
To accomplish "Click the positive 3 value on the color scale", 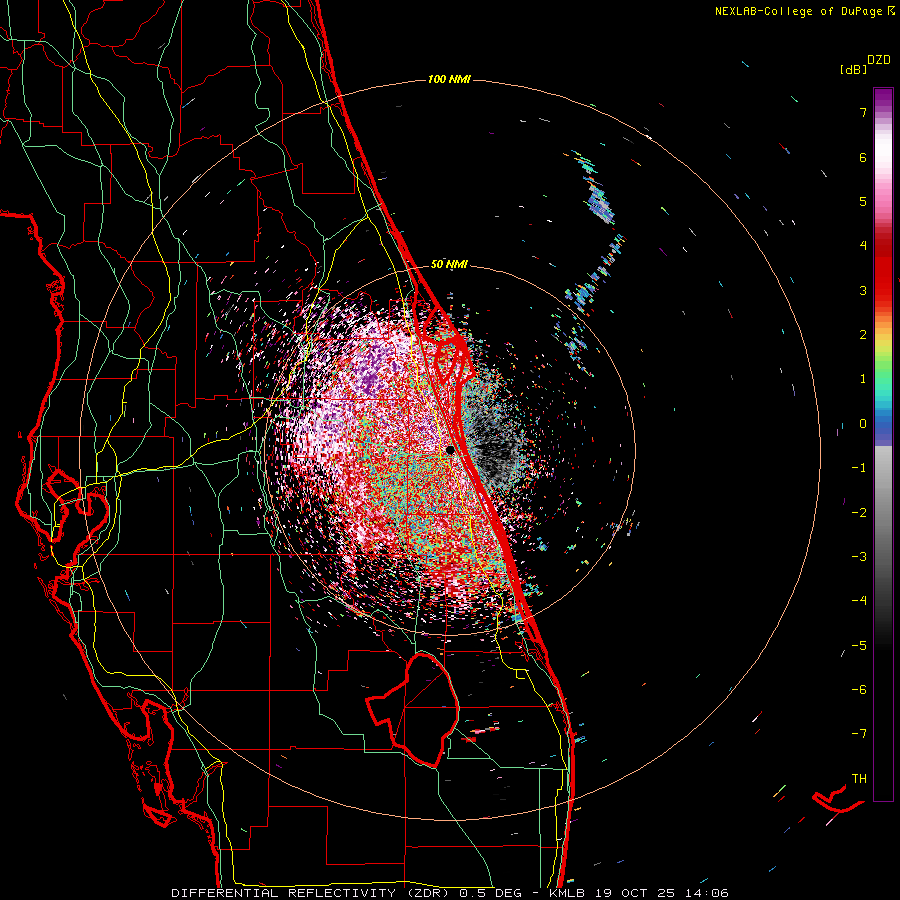I will point(863,290).
